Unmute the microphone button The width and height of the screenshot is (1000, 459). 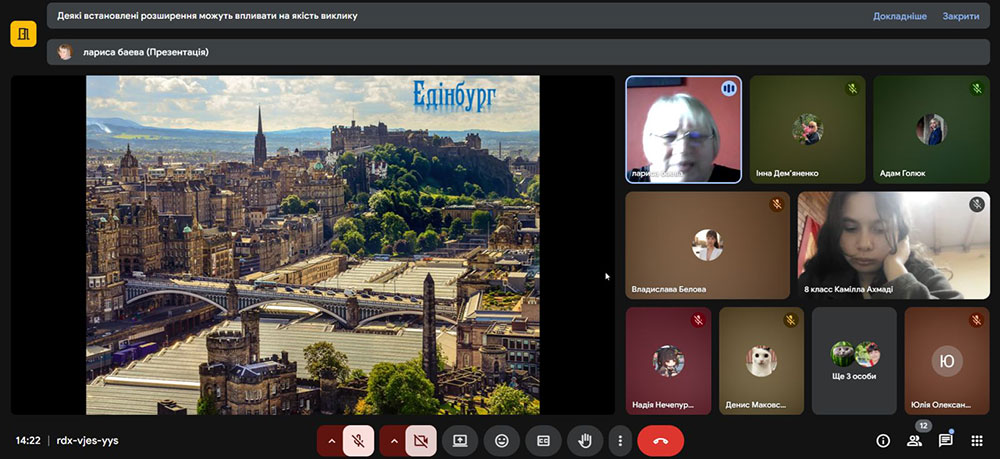point(358,440)
